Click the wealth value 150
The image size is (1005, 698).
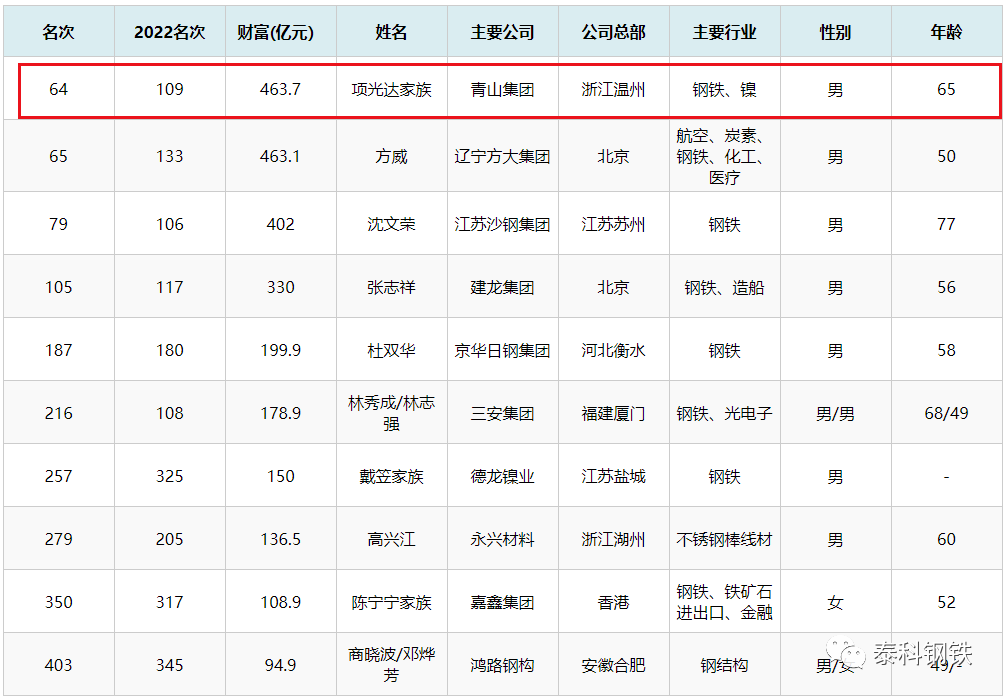pos(281,476)
